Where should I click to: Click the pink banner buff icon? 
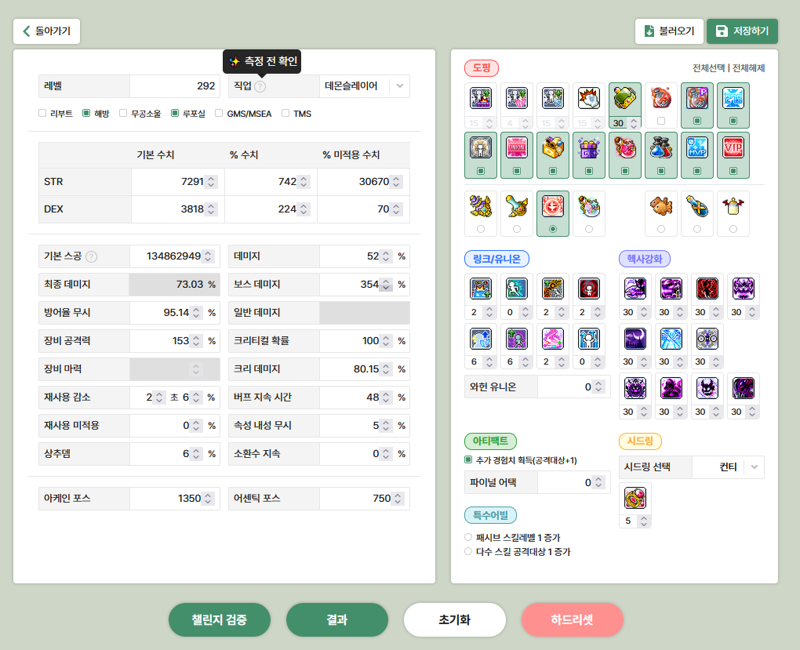click(x=516, y=148)
